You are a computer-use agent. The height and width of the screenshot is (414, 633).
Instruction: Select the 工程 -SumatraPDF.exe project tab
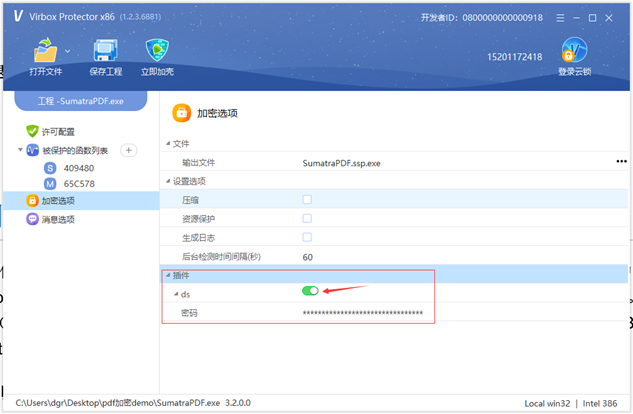(81, 101)
